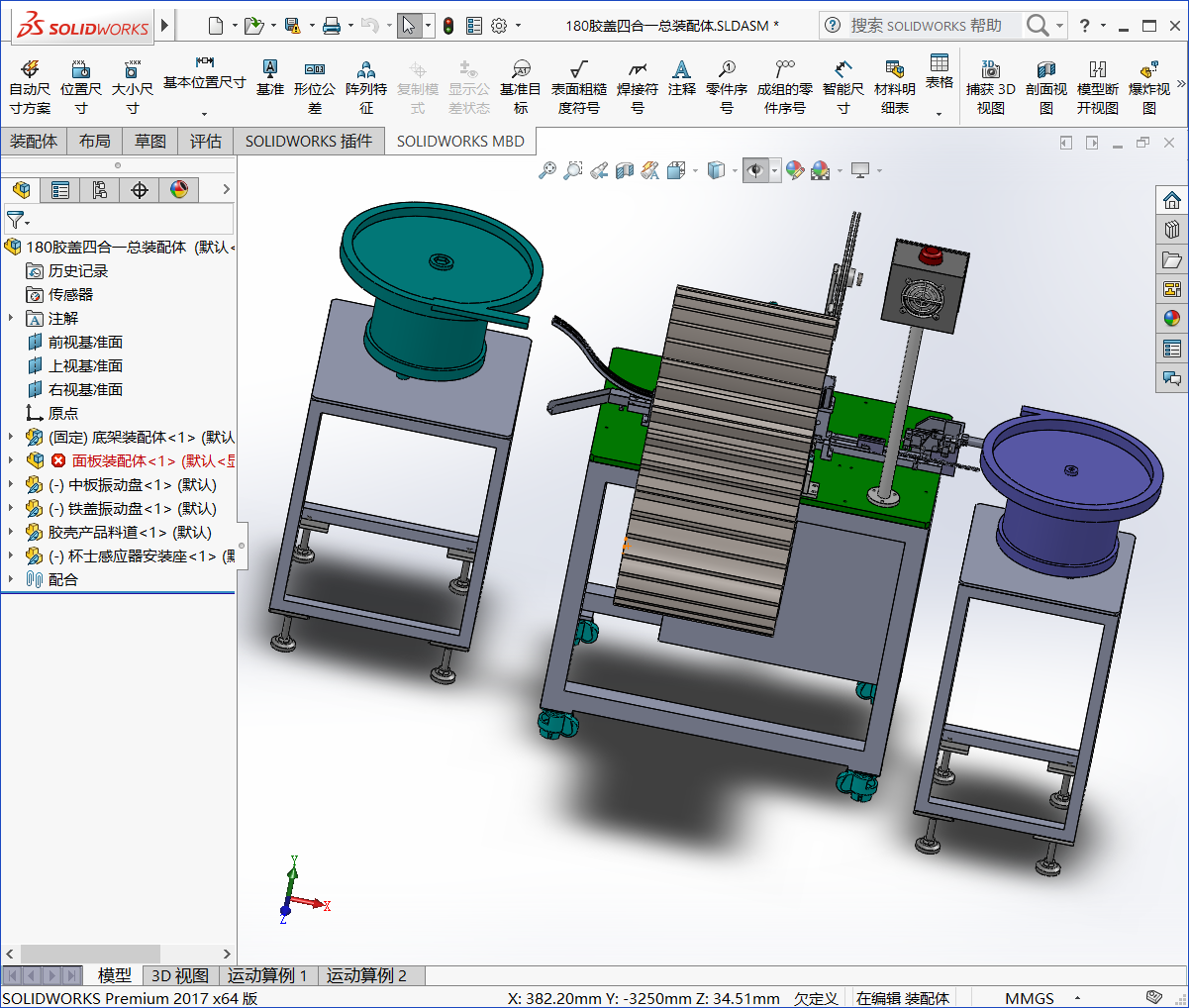The height and width of the screenshot is (1008, 1189).
Task: Select the Location Dimension tool (位置尺寸)
Action: pos(81,86)
